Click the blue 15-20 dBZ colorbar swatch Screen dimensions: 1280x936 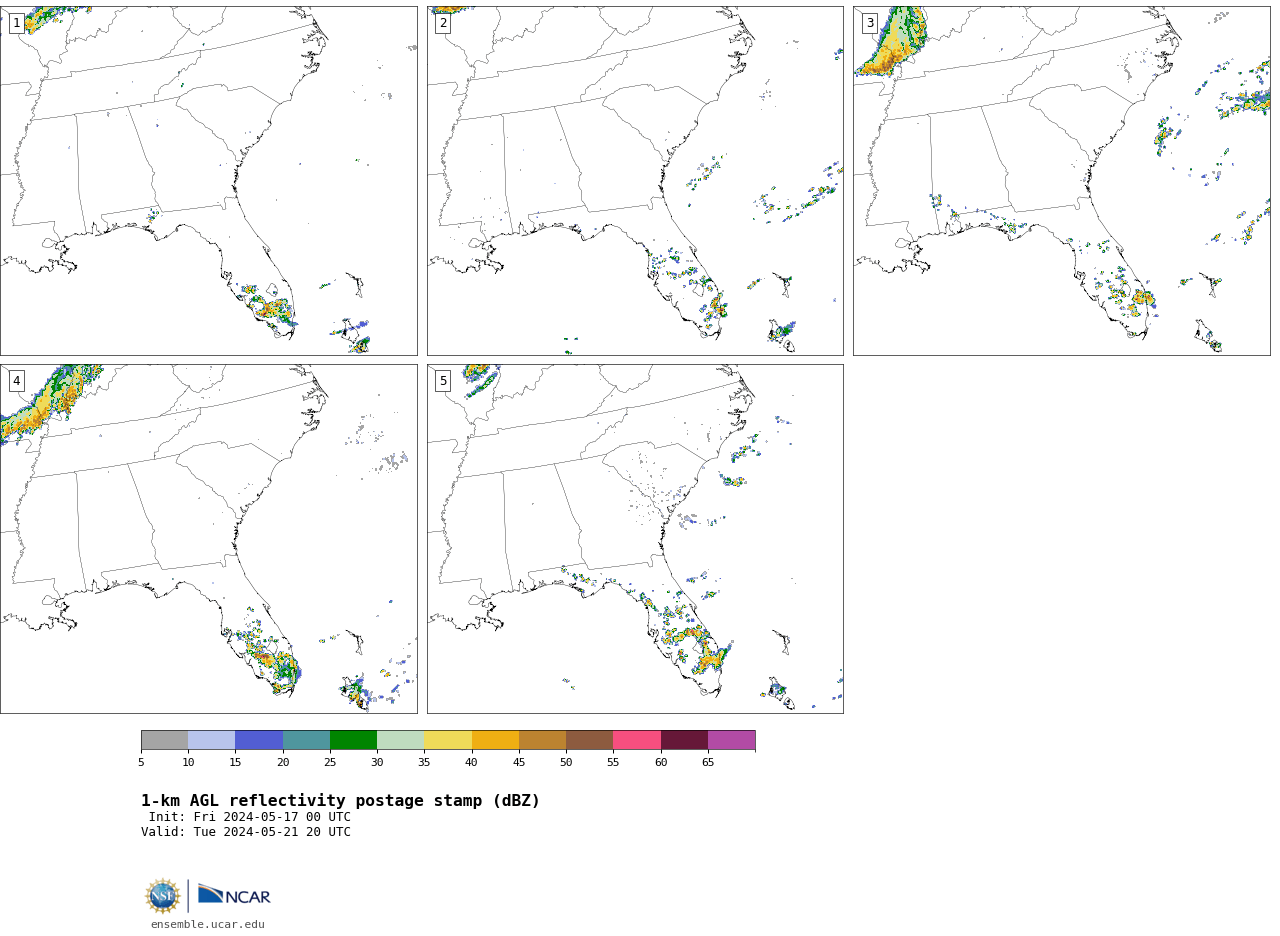coord(259,740)
